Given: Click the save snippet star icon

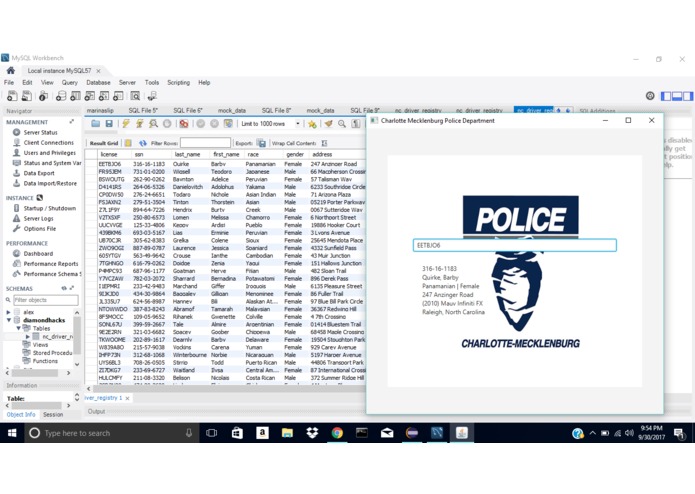Looking at the screenshot, I should click(312, 124).
